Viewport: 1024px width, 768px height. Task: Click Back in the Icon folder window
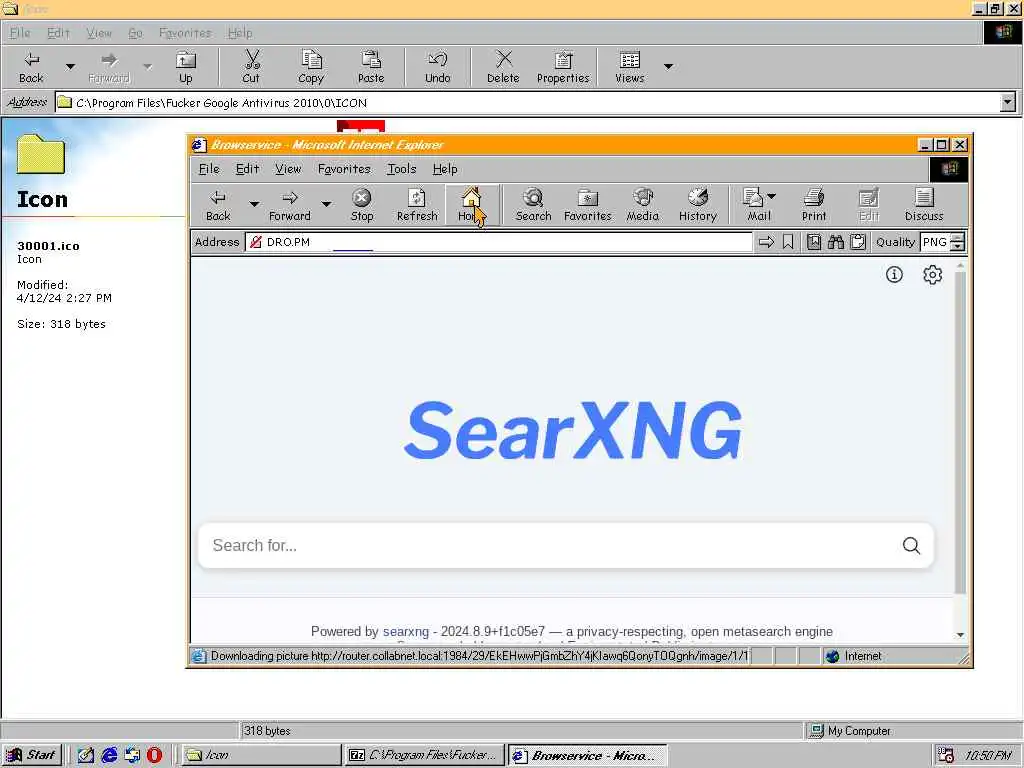(31, 67)
